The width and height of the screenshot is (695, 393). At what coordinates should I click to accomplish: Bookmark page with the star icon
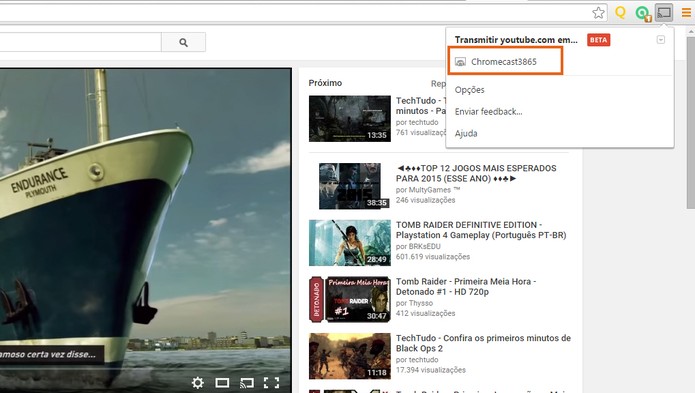click(x=598, y=13)
